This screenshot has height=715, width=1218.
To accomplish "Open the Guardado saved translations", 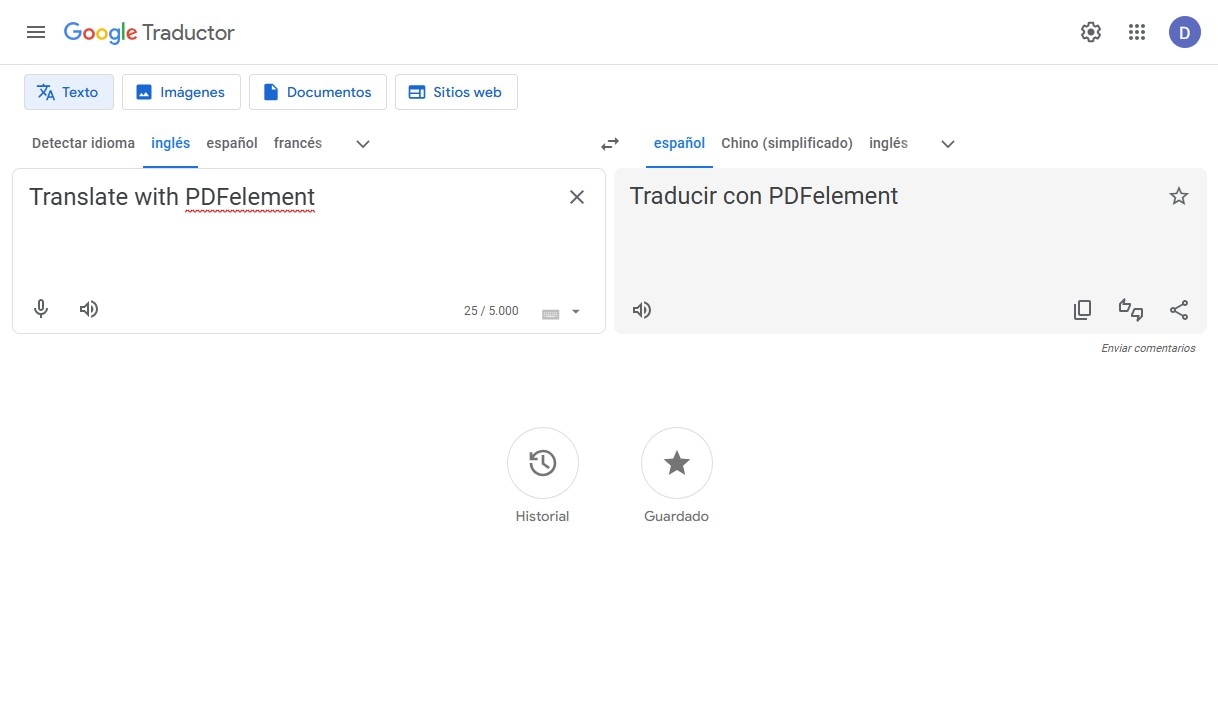I will pyautogui.click(x=677, y=463).
